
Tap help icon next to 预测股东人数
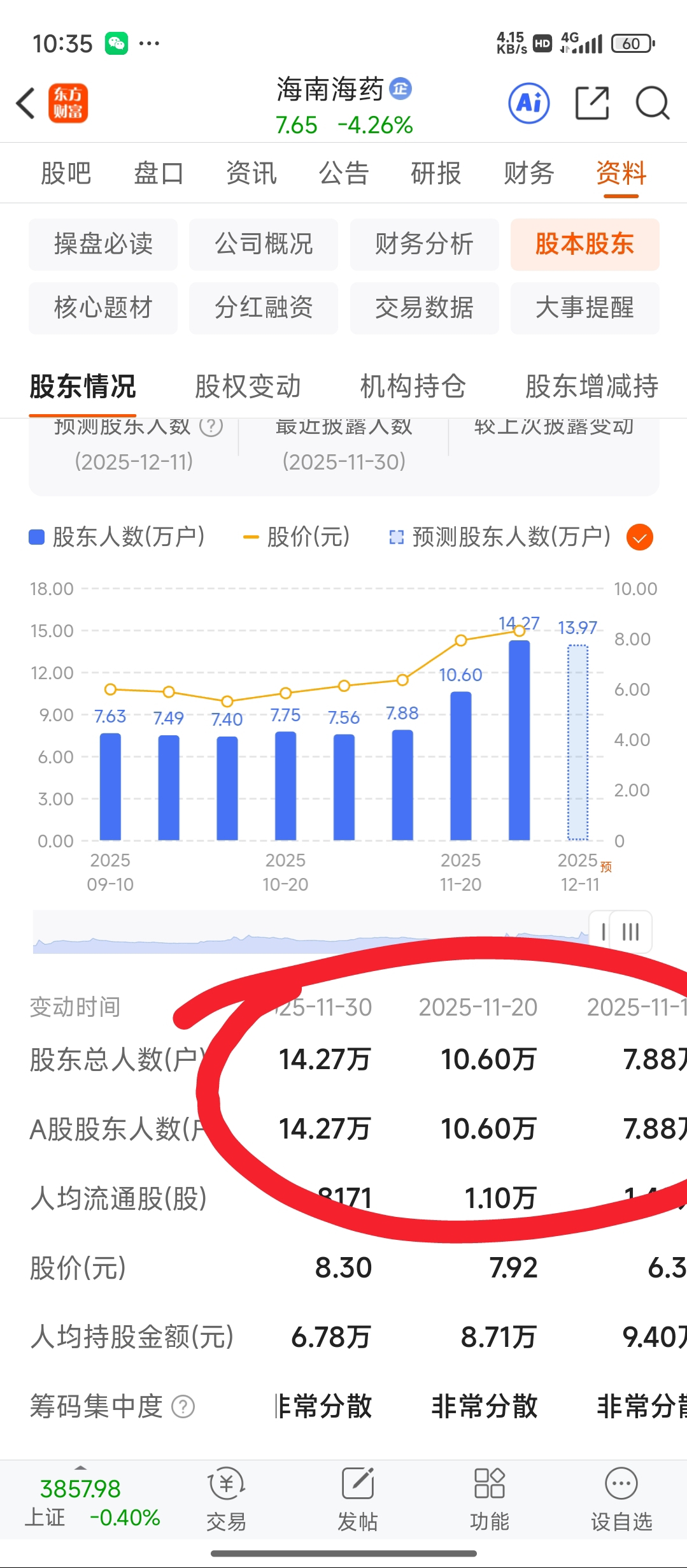tap(211, 426)
